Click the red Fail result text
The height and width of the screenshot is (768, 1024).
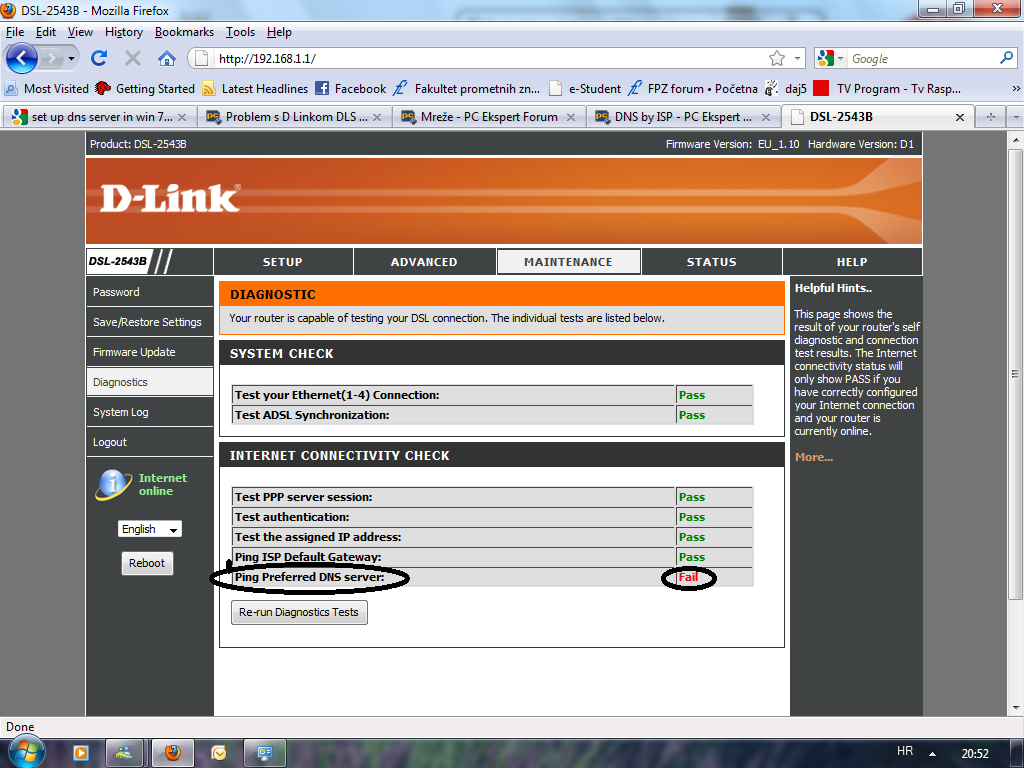(688, 577)
